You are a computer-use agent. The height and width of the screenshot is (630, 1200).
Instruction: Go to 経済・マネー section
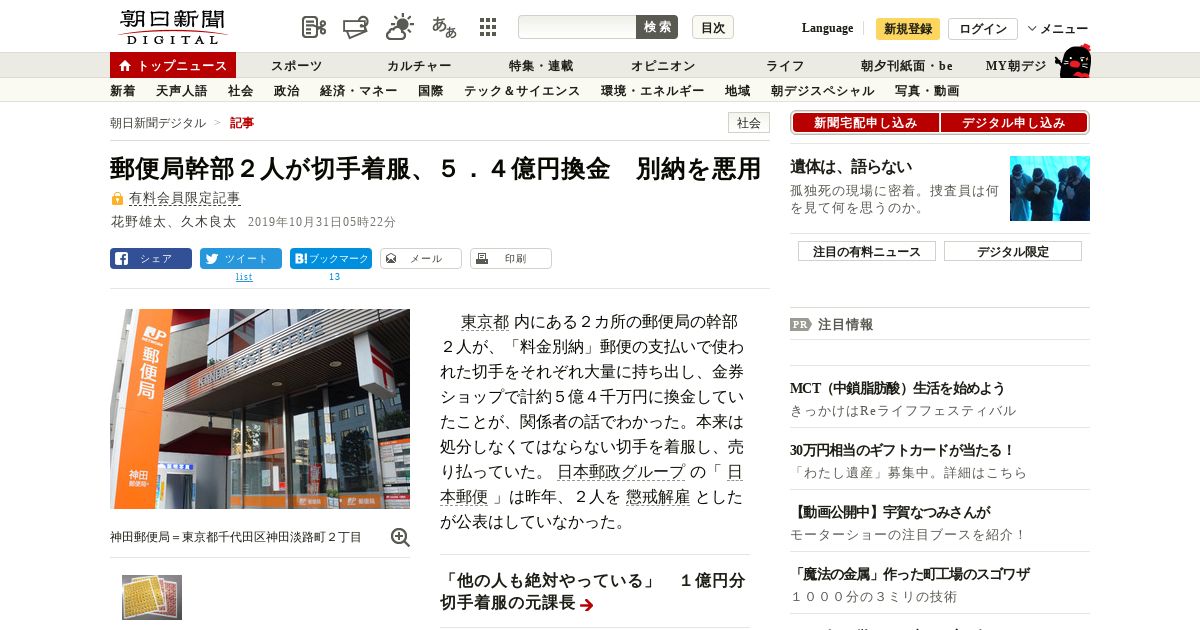coord(359,91)
